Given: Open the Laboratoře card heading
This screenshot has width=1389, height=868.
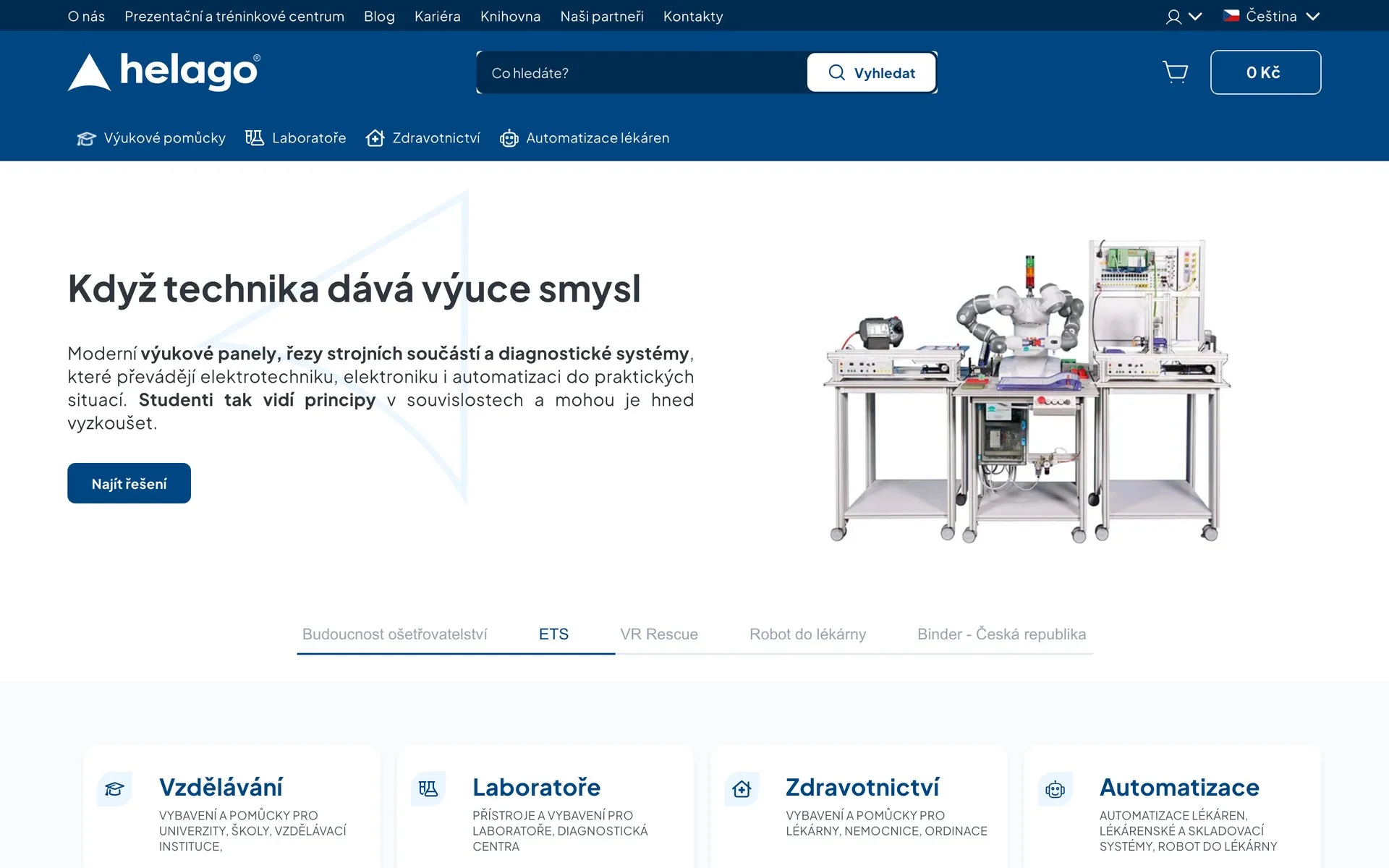Looking at the screenshot, I should 536,787.
